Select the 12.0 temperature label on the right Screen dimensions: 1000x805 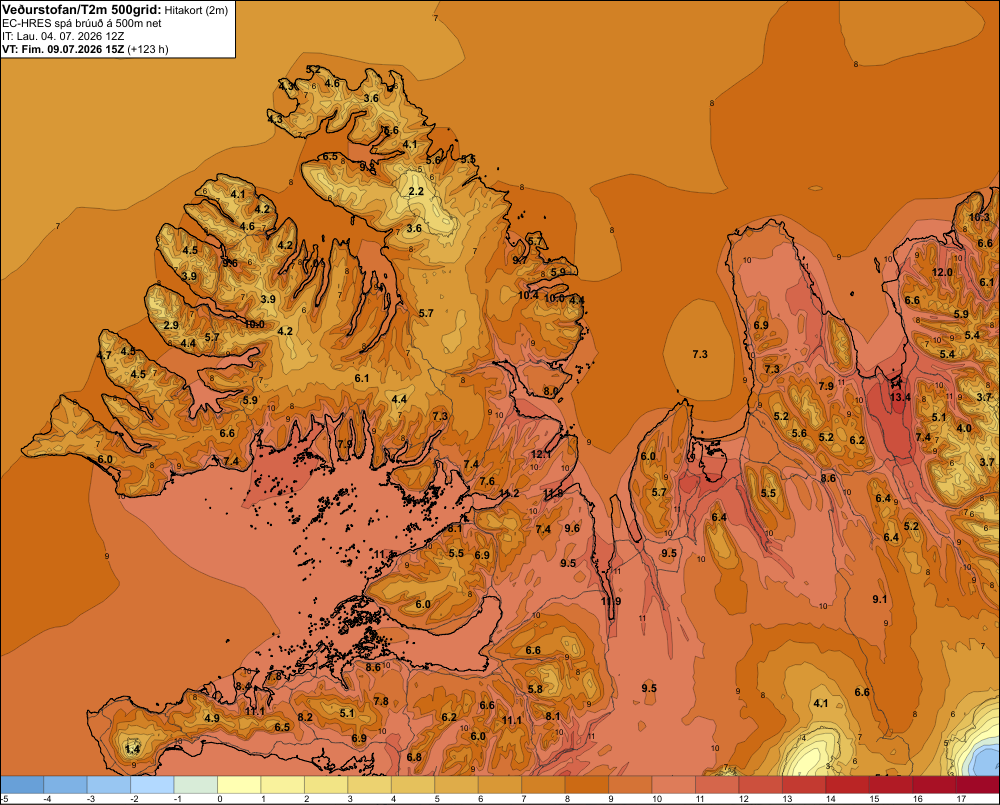(942, 272)
